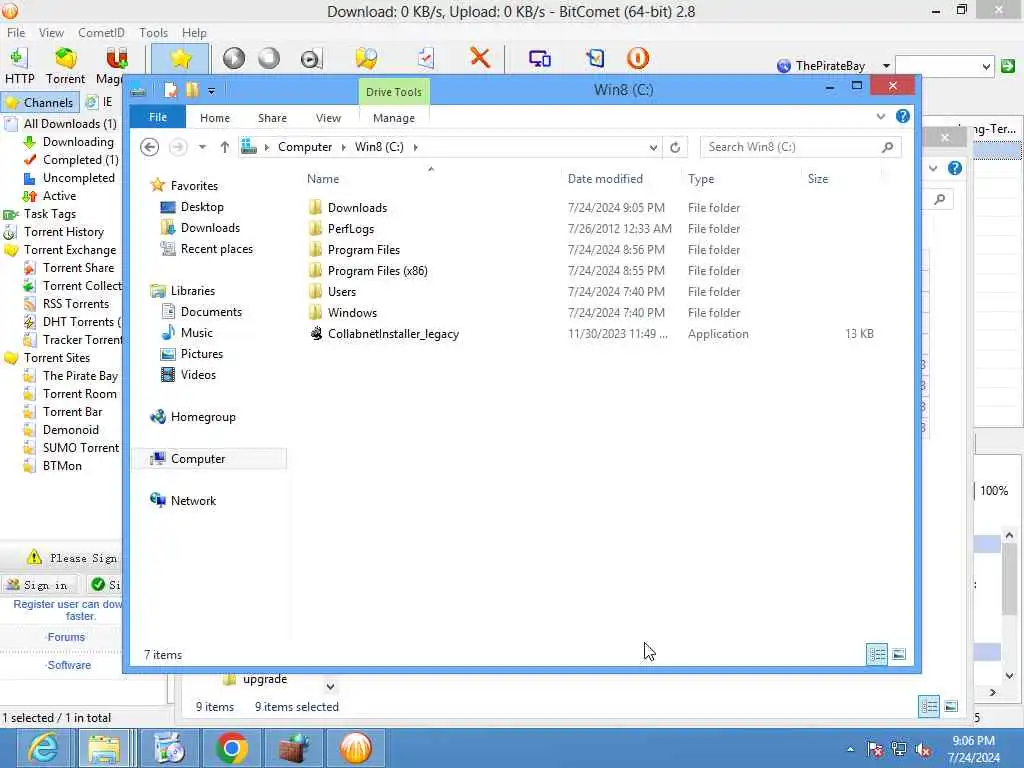The image size is (1024, 768).
Task: Select Torrent History in BitComet sidebar
Action: tap(54, 232)
